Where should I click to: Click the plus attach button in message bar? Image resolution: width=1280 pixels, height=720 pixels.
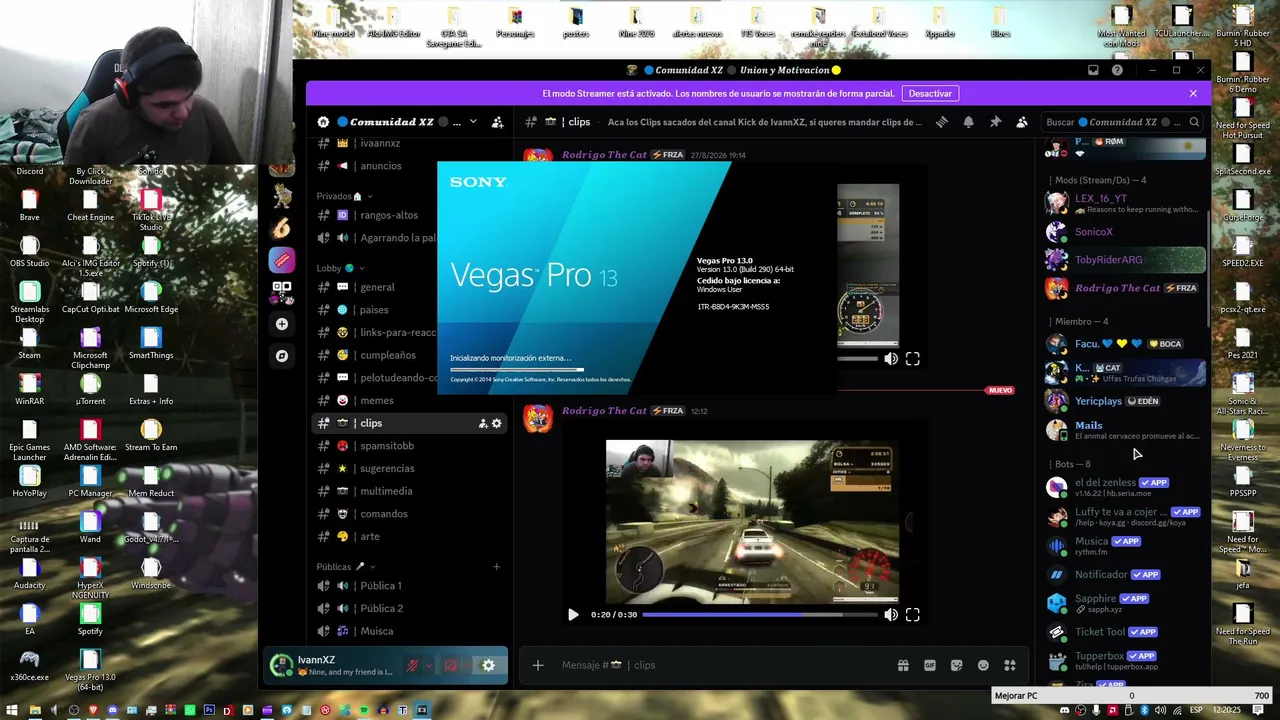pos(537,665)
